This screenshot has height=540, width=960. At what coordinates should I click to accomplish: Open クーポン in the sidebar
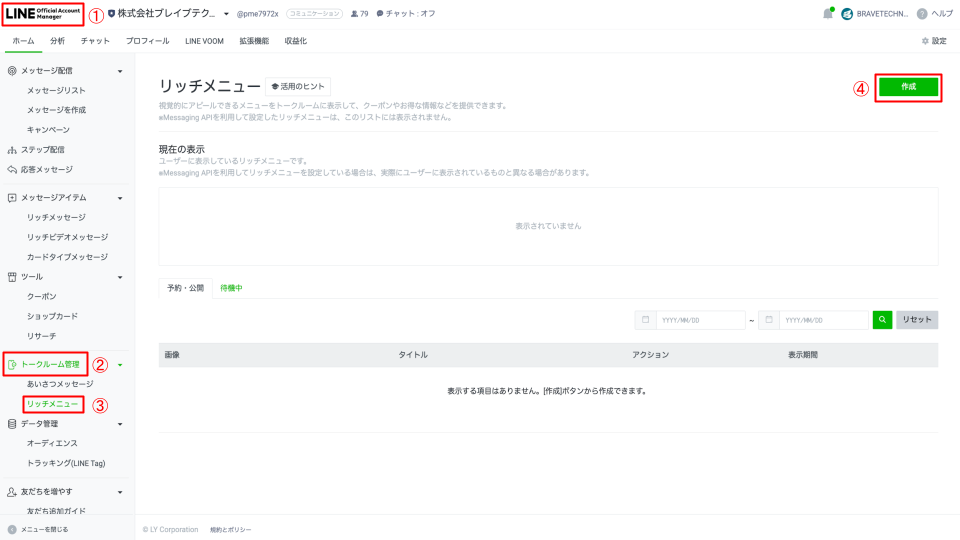[42, 296]
